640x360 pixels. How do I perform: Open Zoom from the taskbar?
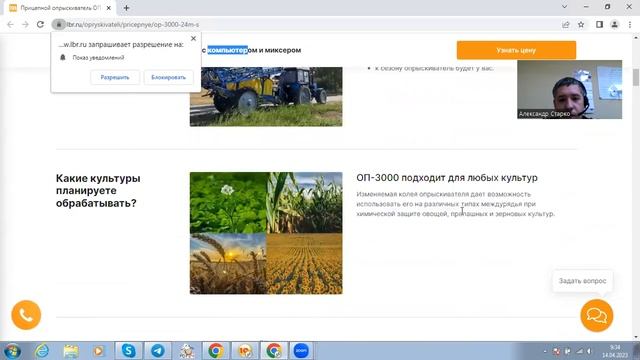pos(301,351)
